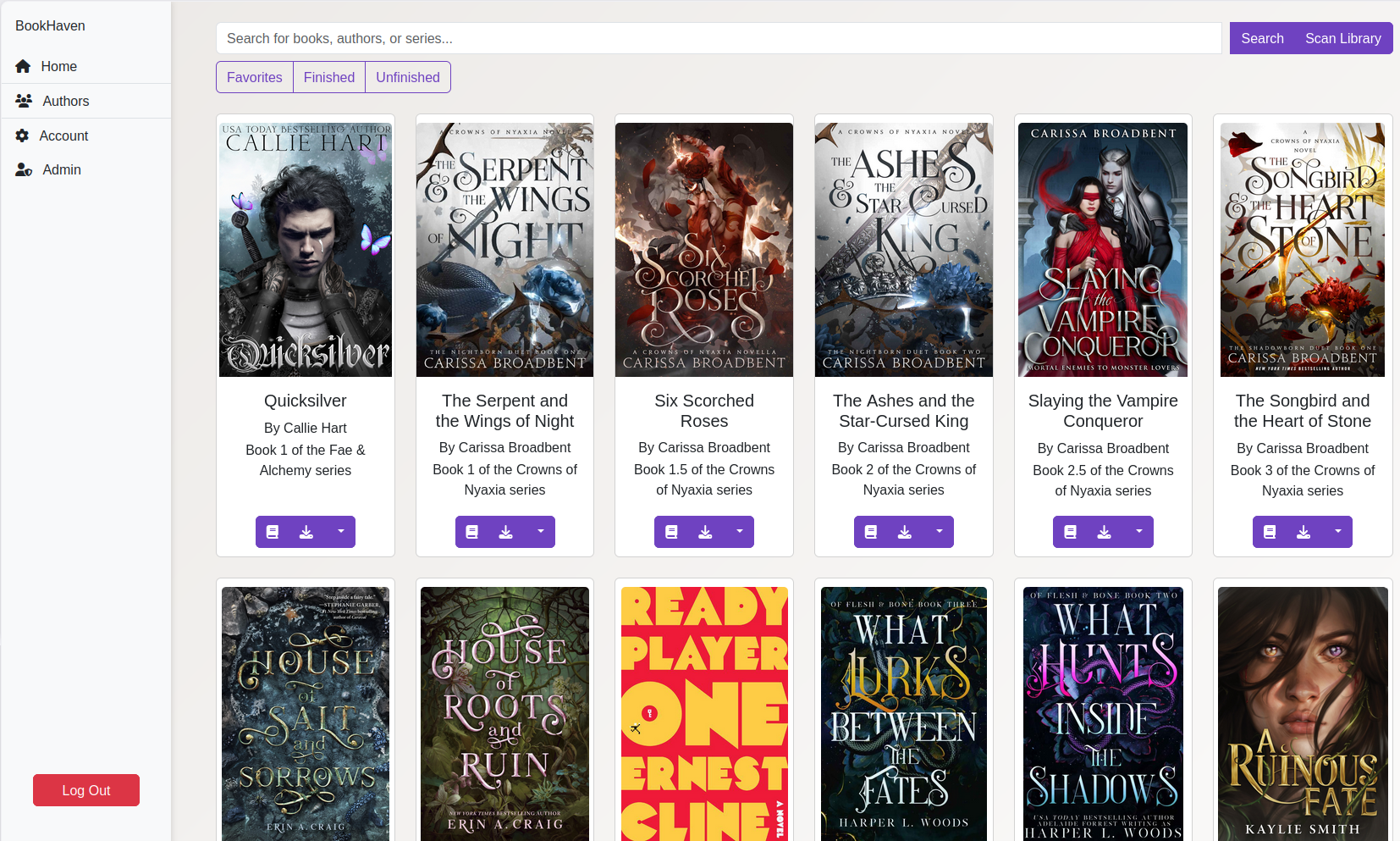Click the House of Roots and Ruin cover
1400x841 pixels.
505,714
